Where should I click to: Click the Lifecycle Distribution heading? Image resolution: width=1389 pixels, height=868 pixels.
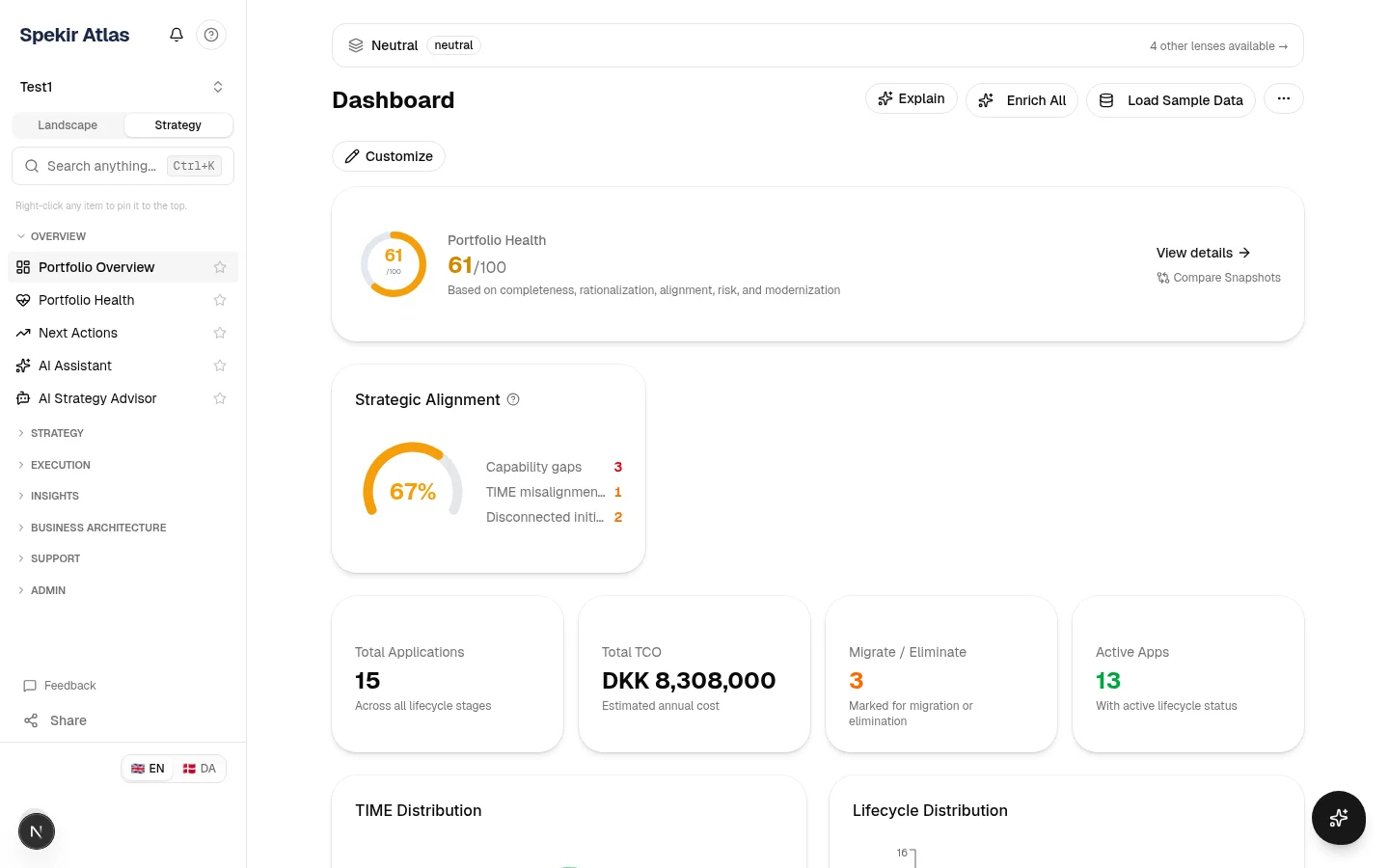coord(930,811)
